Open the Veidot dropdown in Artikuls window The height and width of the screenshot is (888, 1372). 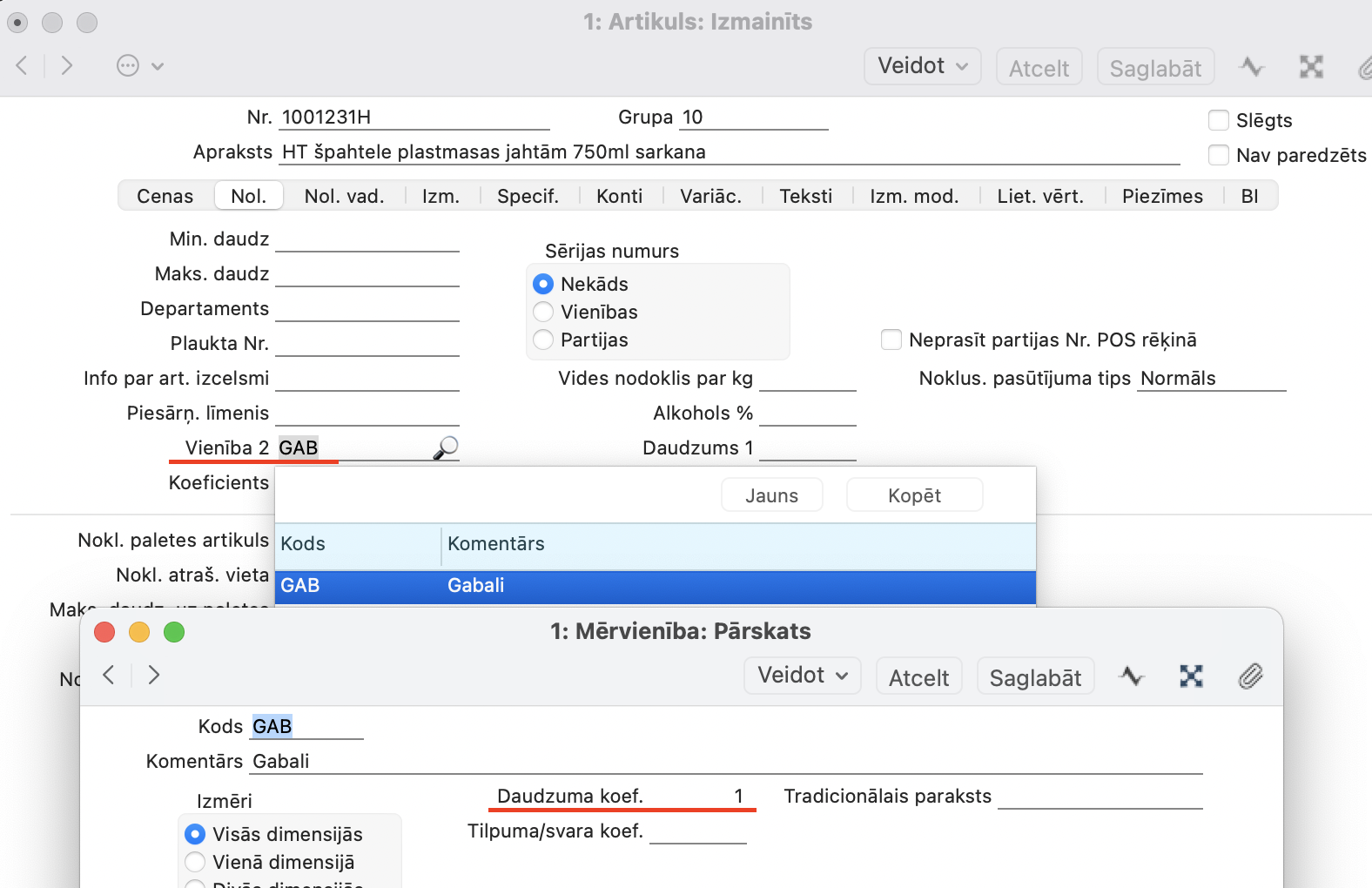(x=922, y=66)
